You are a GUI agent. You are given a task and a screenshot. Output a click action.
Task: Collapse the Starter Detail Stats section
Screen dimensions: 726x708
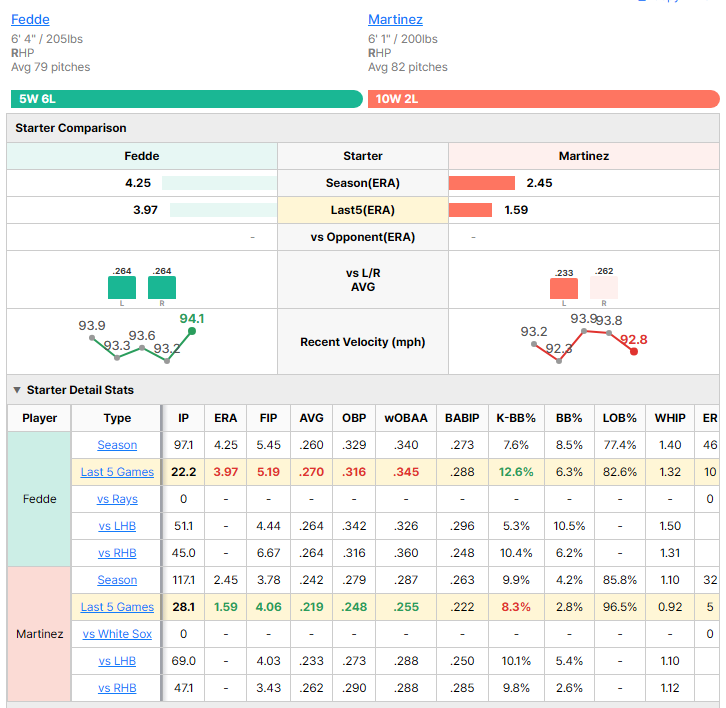point(17,390)
